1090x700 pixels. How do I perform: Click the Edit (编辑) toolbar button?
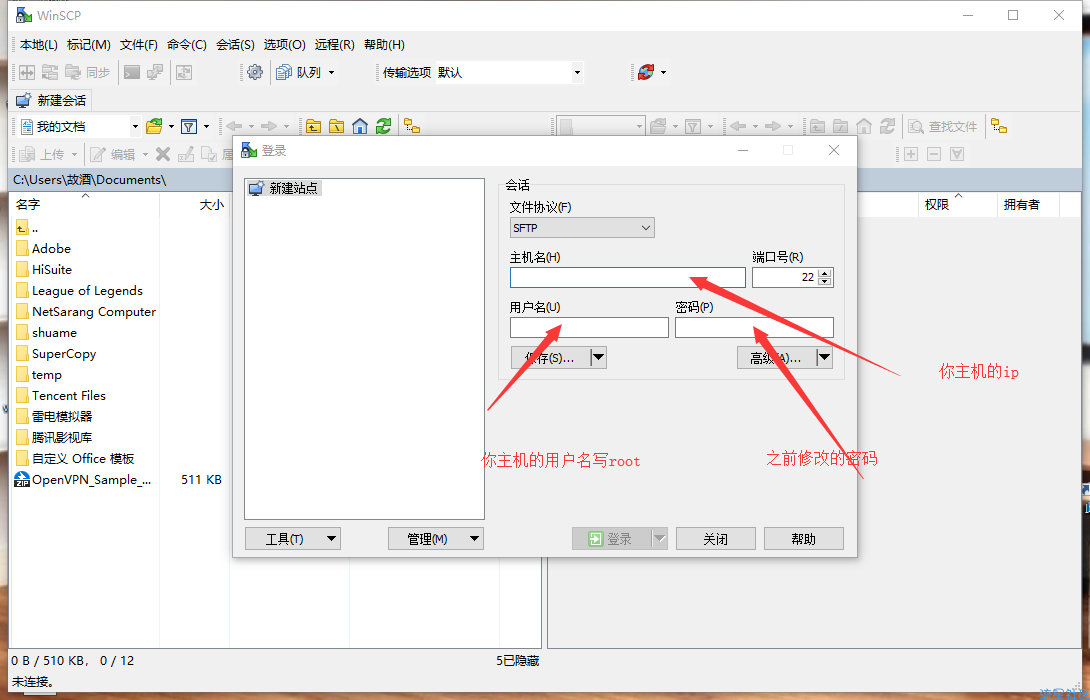113,154
